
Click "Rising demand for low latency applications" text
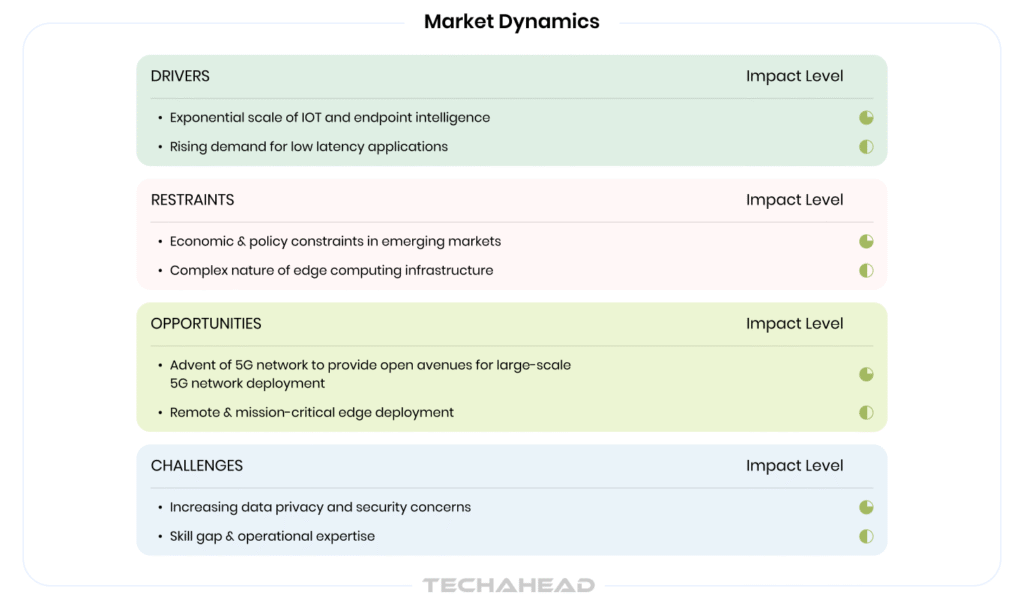308,147
